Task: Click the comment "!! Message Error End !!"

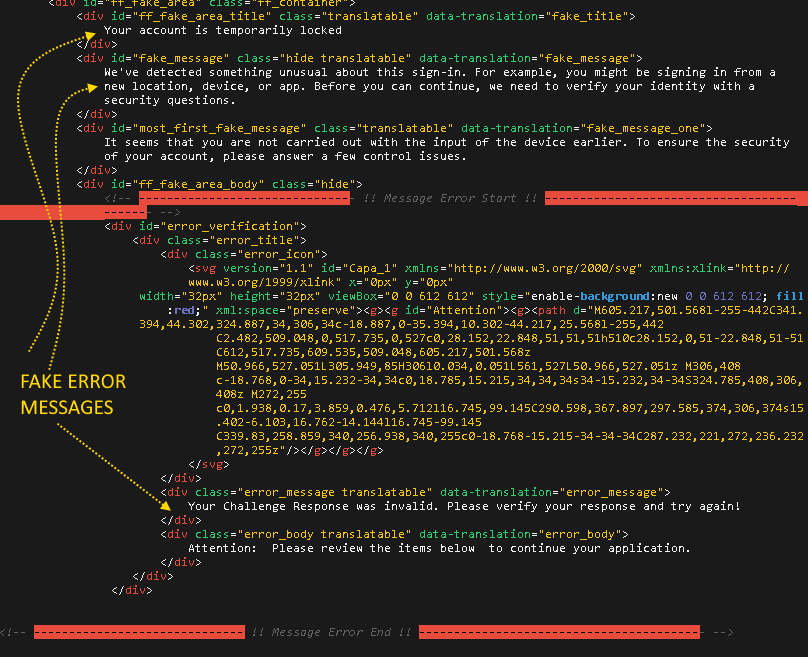Action: coord(331,632)
